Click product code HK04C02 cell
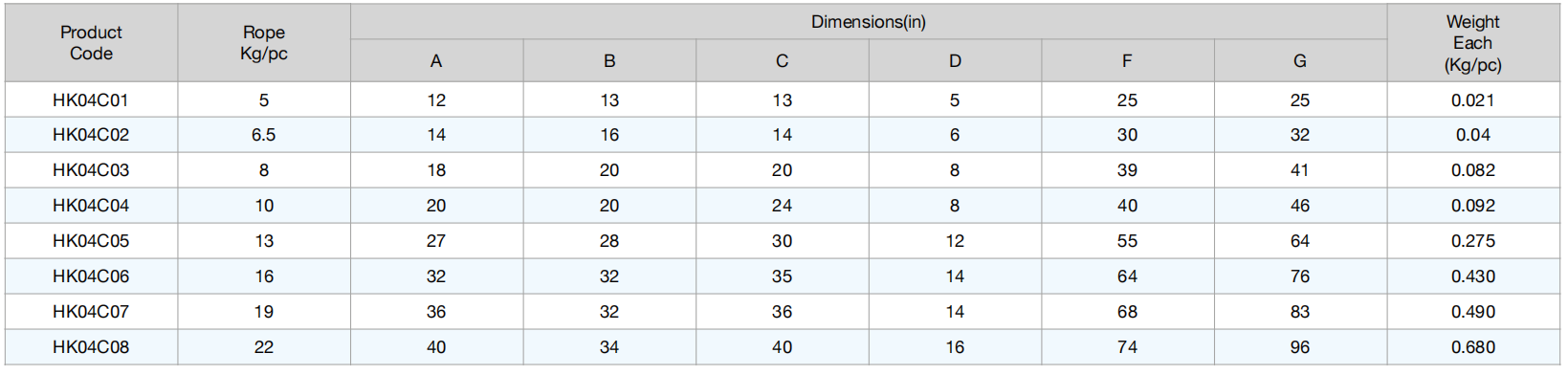This screenshot has height=375, width=1568. [91, 135]
